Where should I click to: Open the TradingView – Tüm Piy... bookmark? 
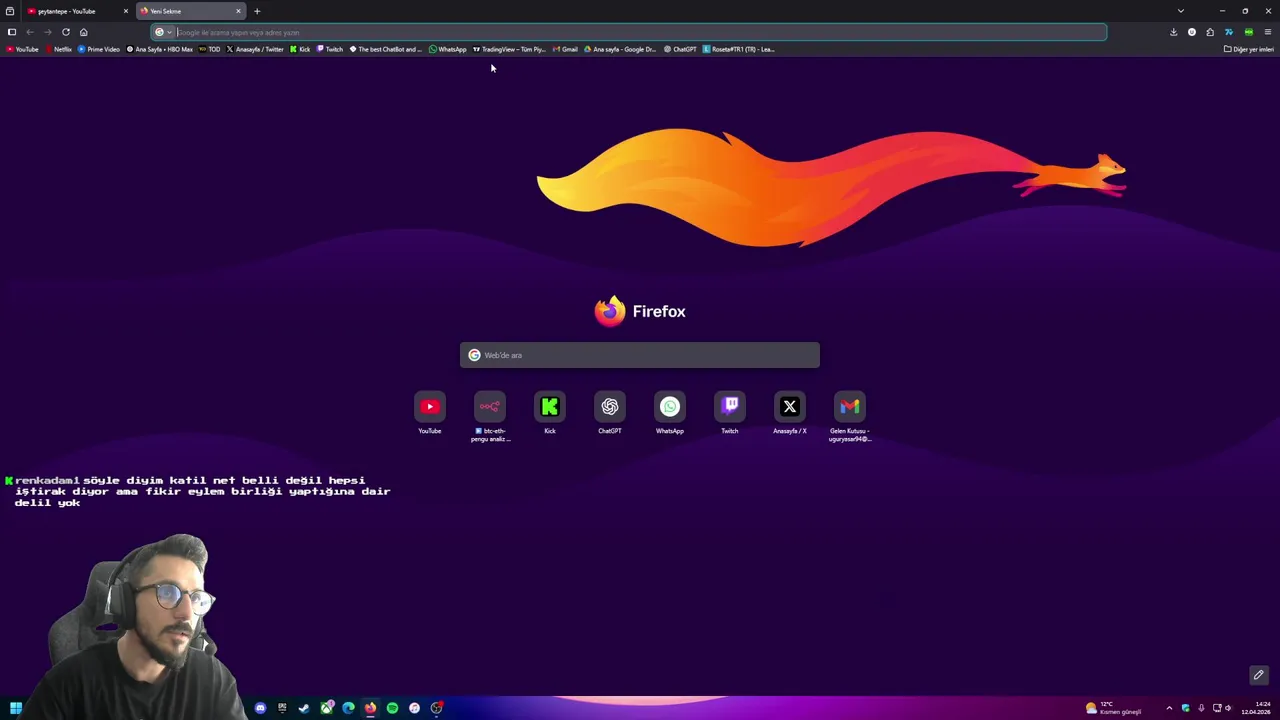(509, 49)
